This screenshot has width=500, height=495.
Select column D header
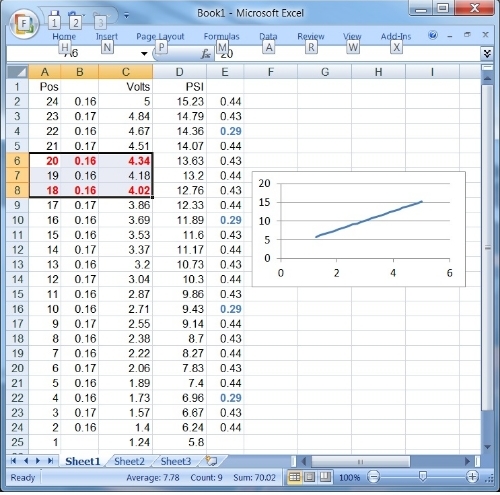180,72
